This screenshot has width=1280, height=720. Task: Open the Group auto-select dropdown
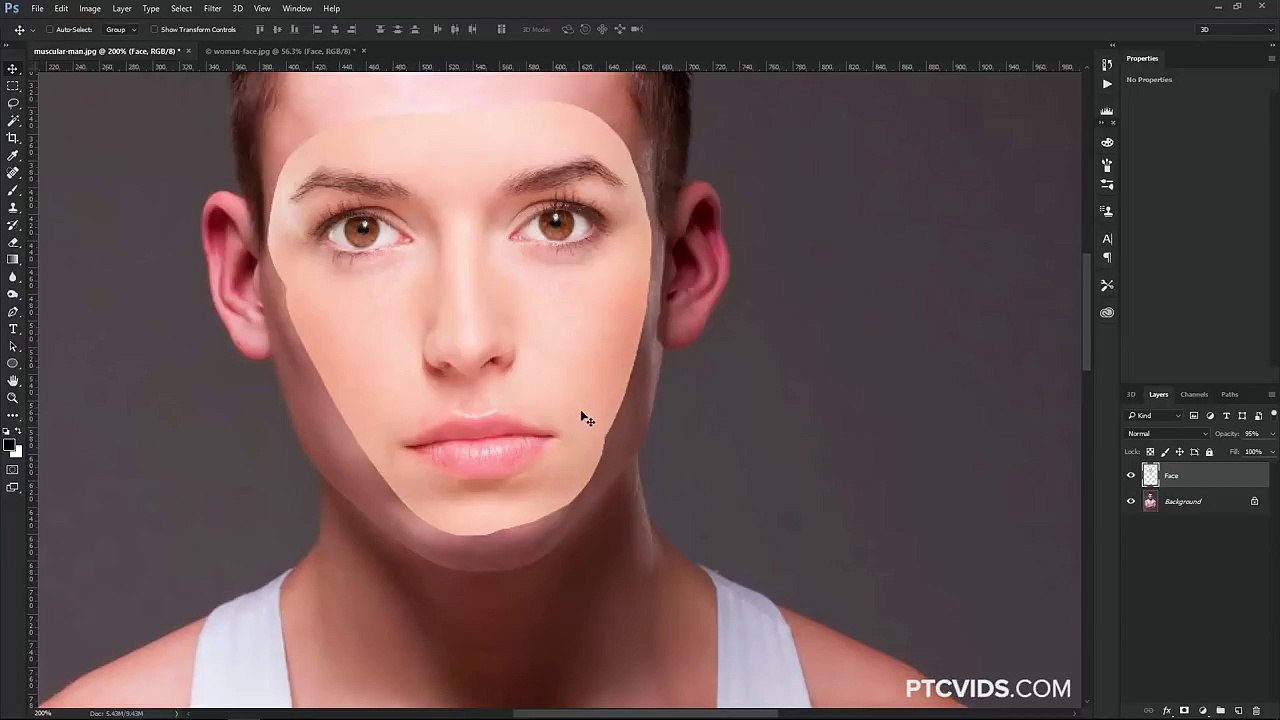(121, 29)
